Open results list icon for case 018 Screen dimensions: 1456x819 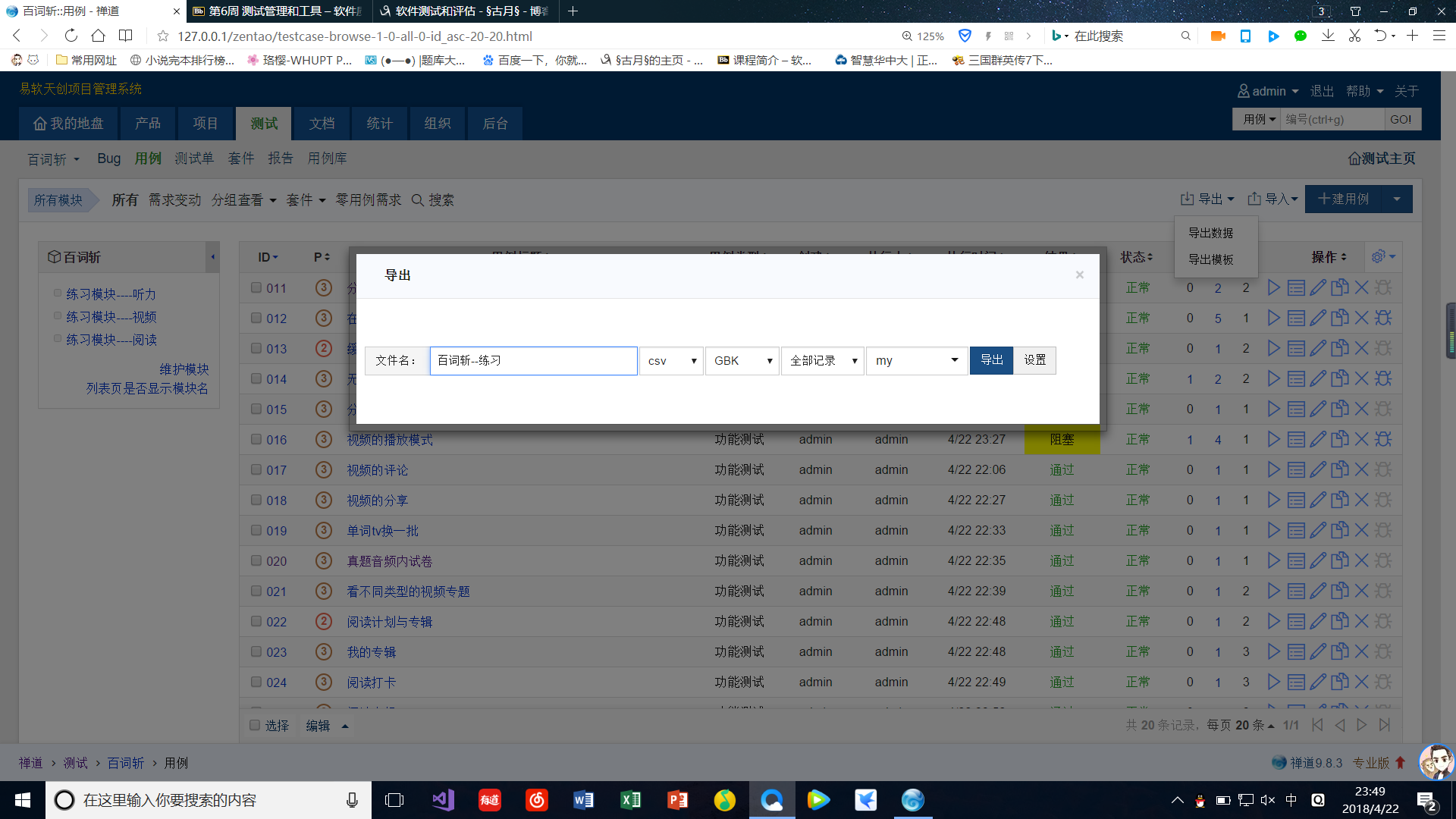1296,500
